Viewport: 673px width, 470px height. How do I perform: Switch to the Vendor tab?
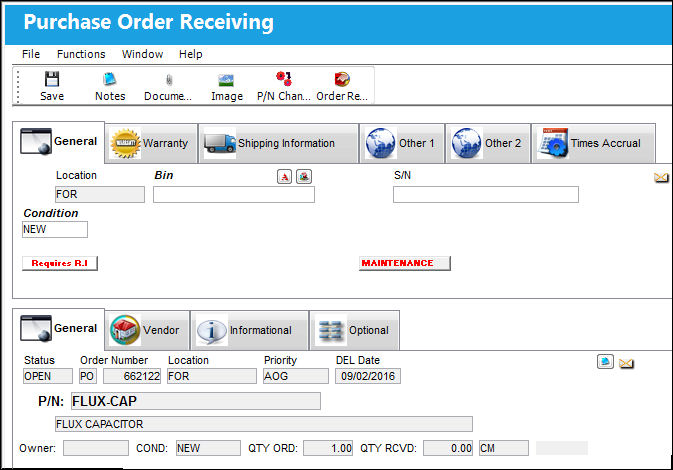(x=147, y=330)
